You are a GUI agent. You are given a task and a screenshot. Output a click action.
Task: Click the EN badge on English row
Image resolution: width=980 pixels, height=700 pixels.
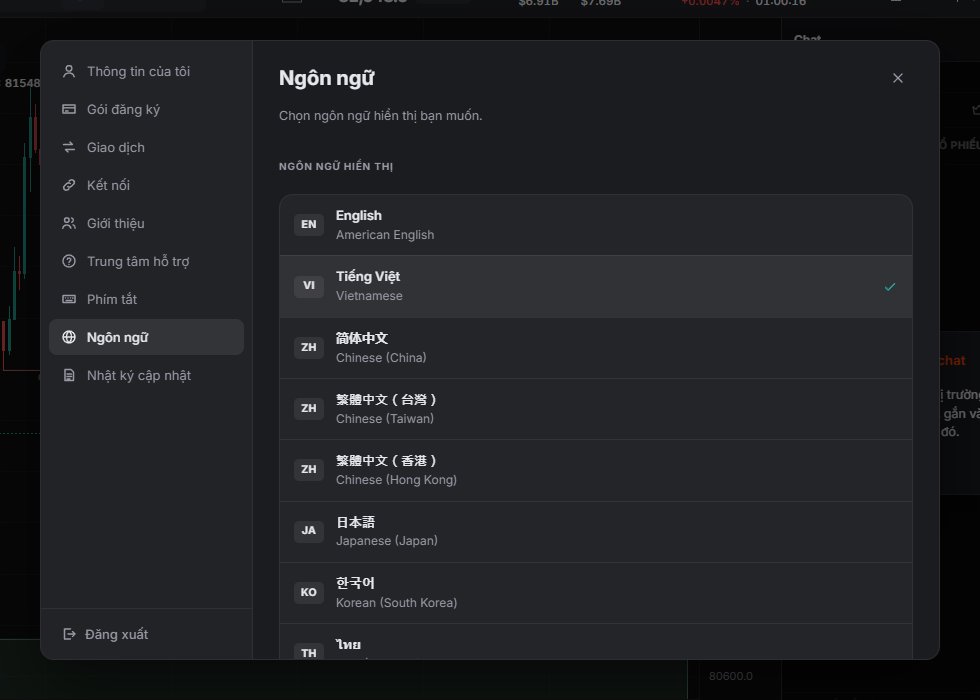309,224
